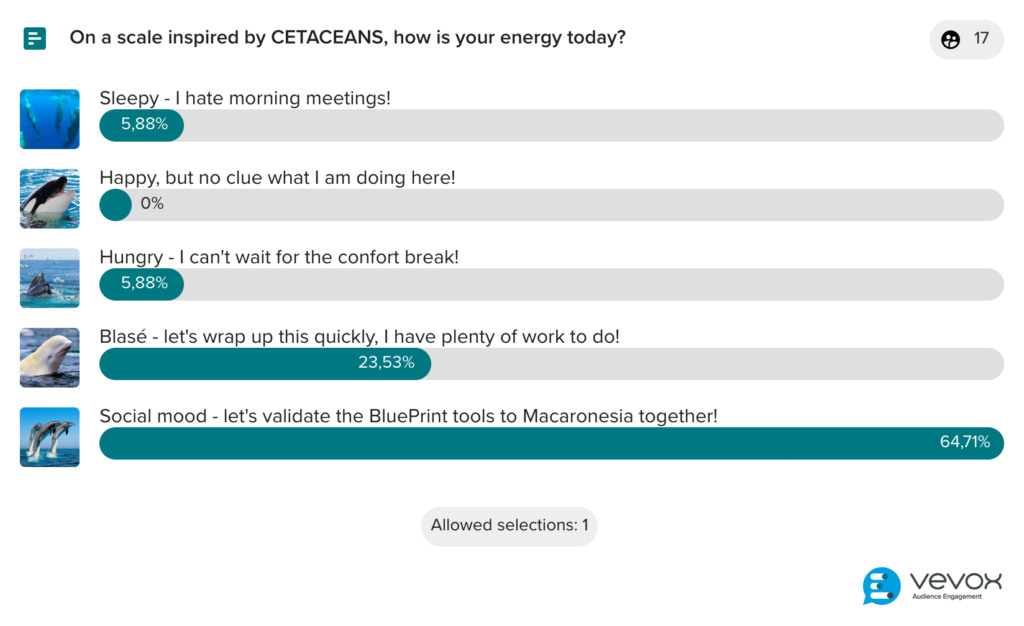Select the "Hungry" comfort break option text

(279, 257)
